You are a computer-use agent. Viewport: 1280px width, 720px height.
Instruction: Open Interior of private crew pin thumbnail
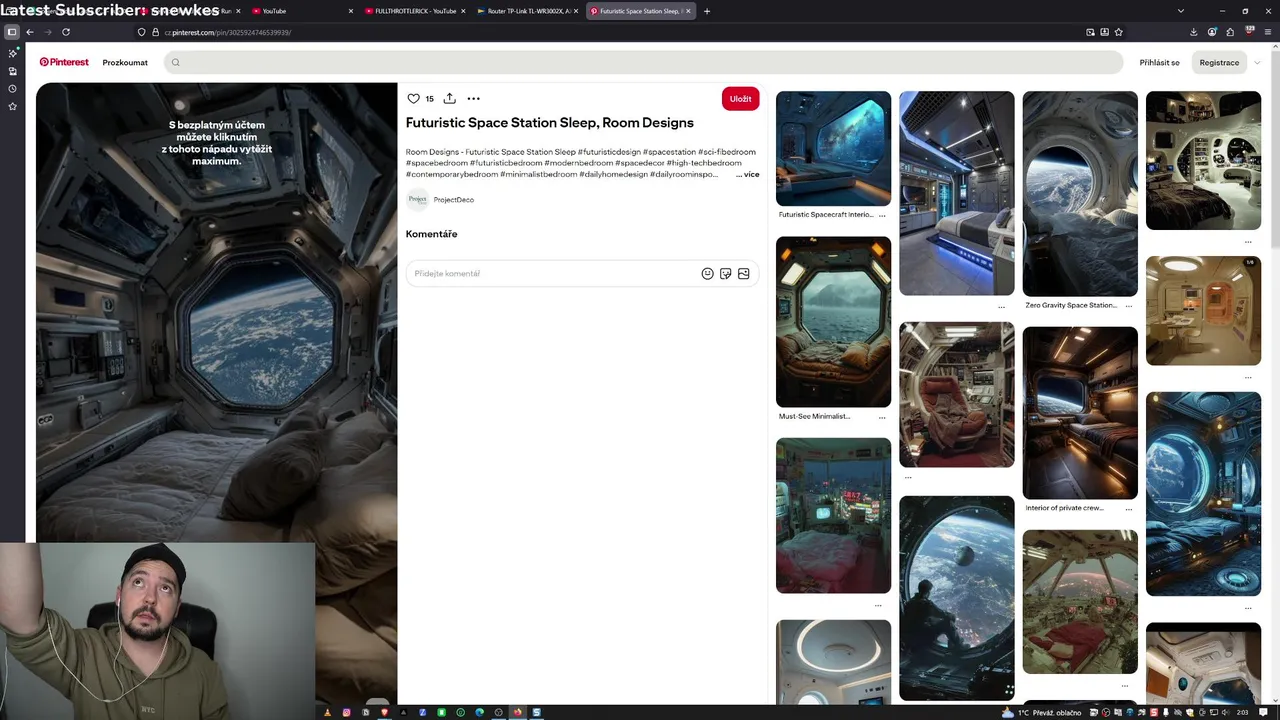[x=1080, y=413]
